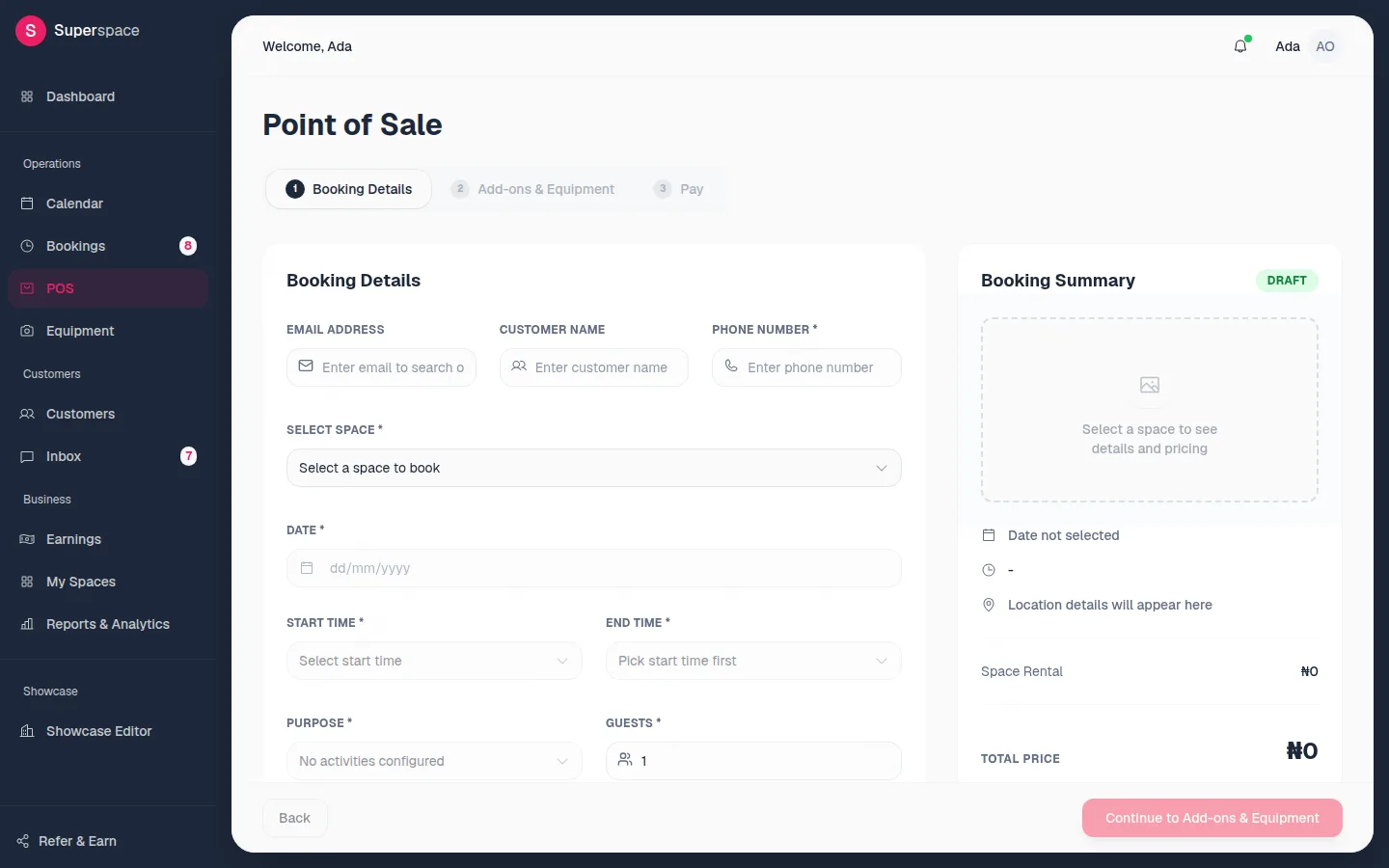Open the Select a space to book dropdown
Screen dimensions: 1389x868
594,468
